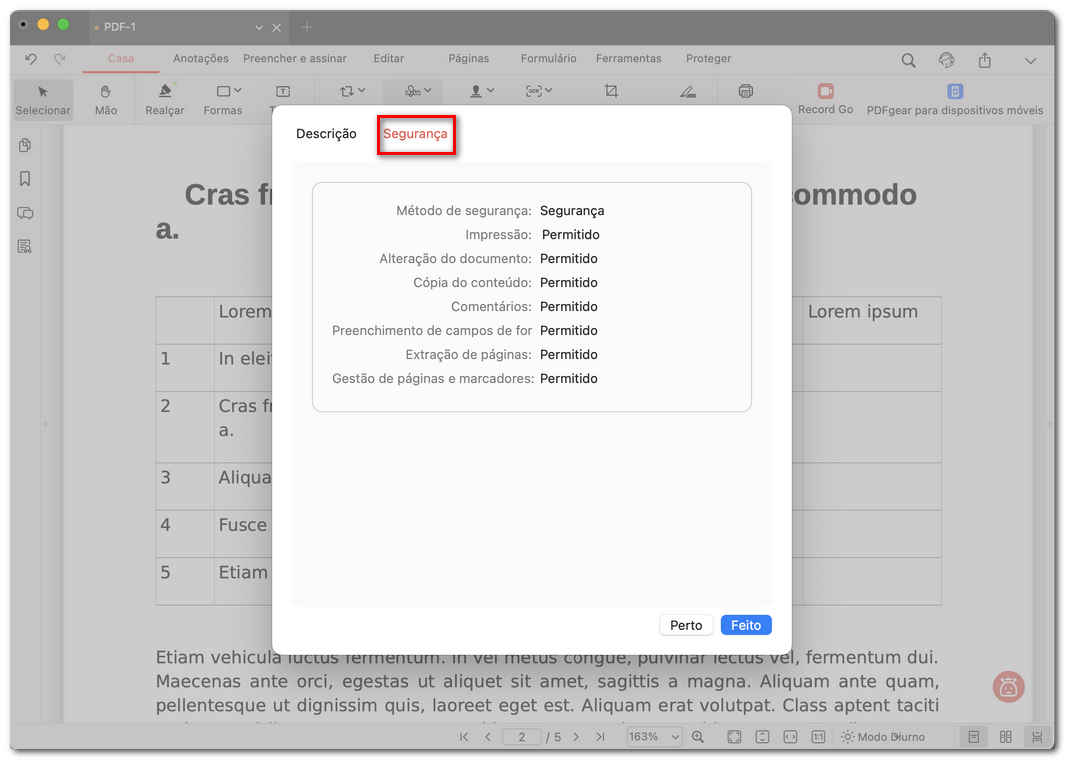Expand the signature tool dropdown arrow
The image size is (1066, 760).
[x=427, y=90]
